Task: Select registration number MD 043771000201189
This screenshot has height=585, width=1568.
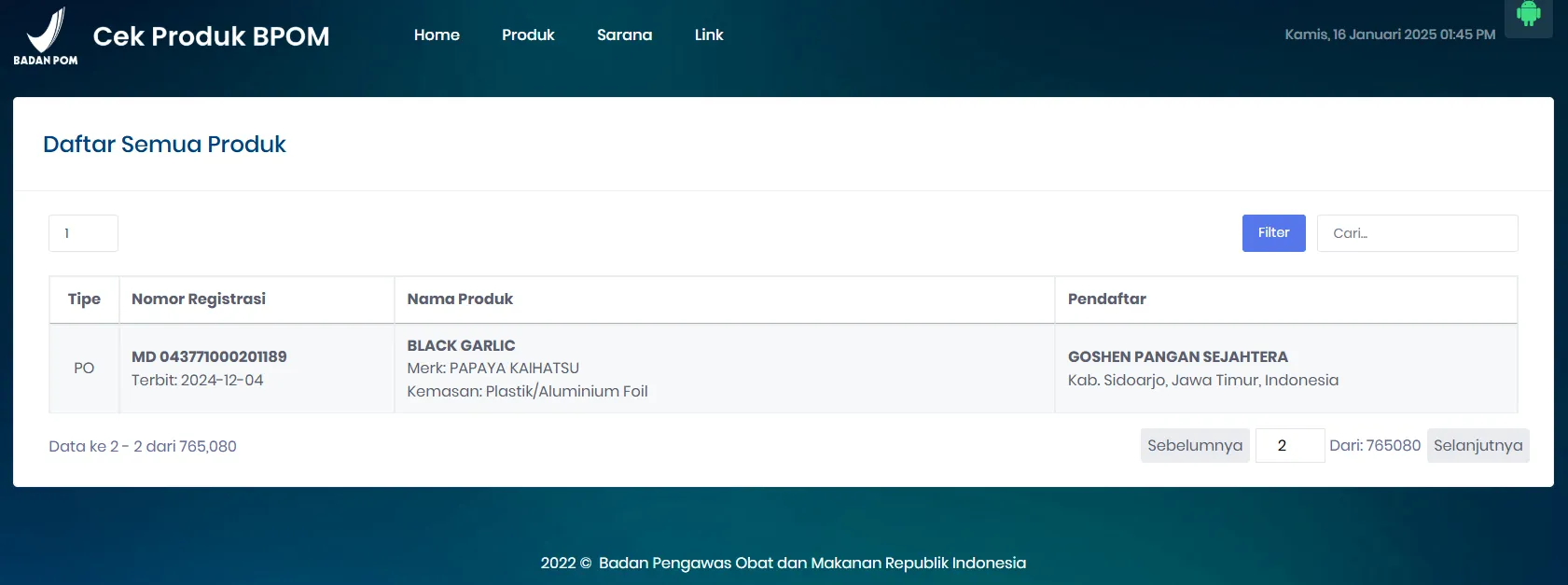Action: tap(209, 357)
